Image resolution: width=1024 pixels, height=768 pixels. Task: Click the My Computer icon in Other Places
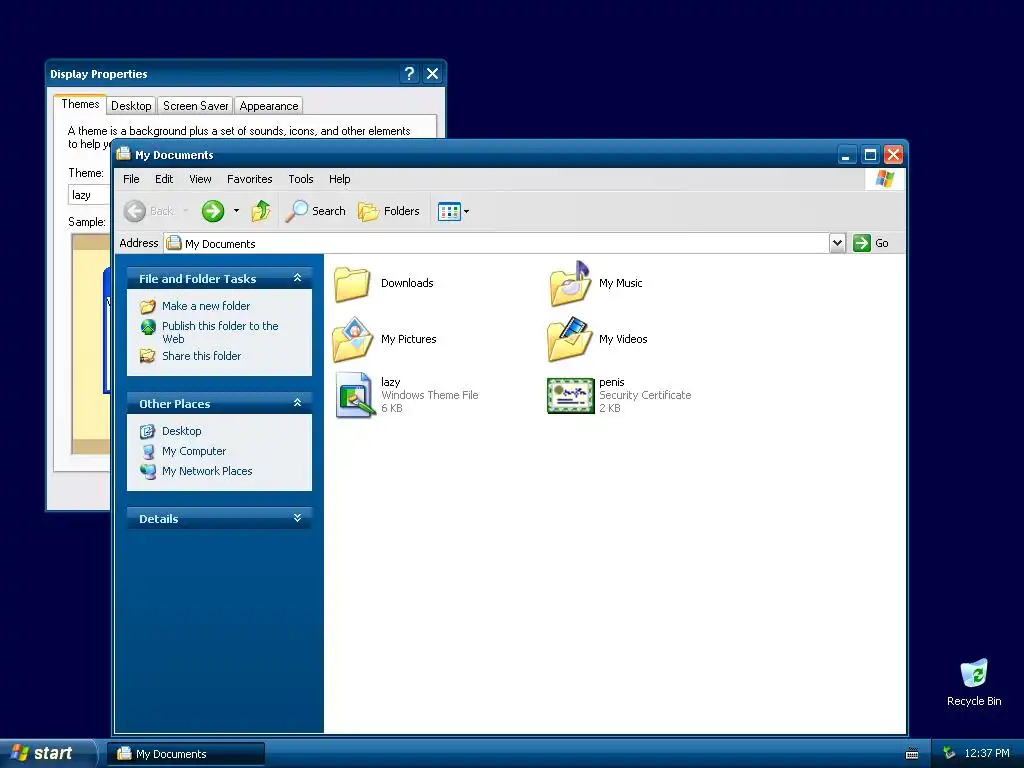pyautogui.click(x=148, y=451)
